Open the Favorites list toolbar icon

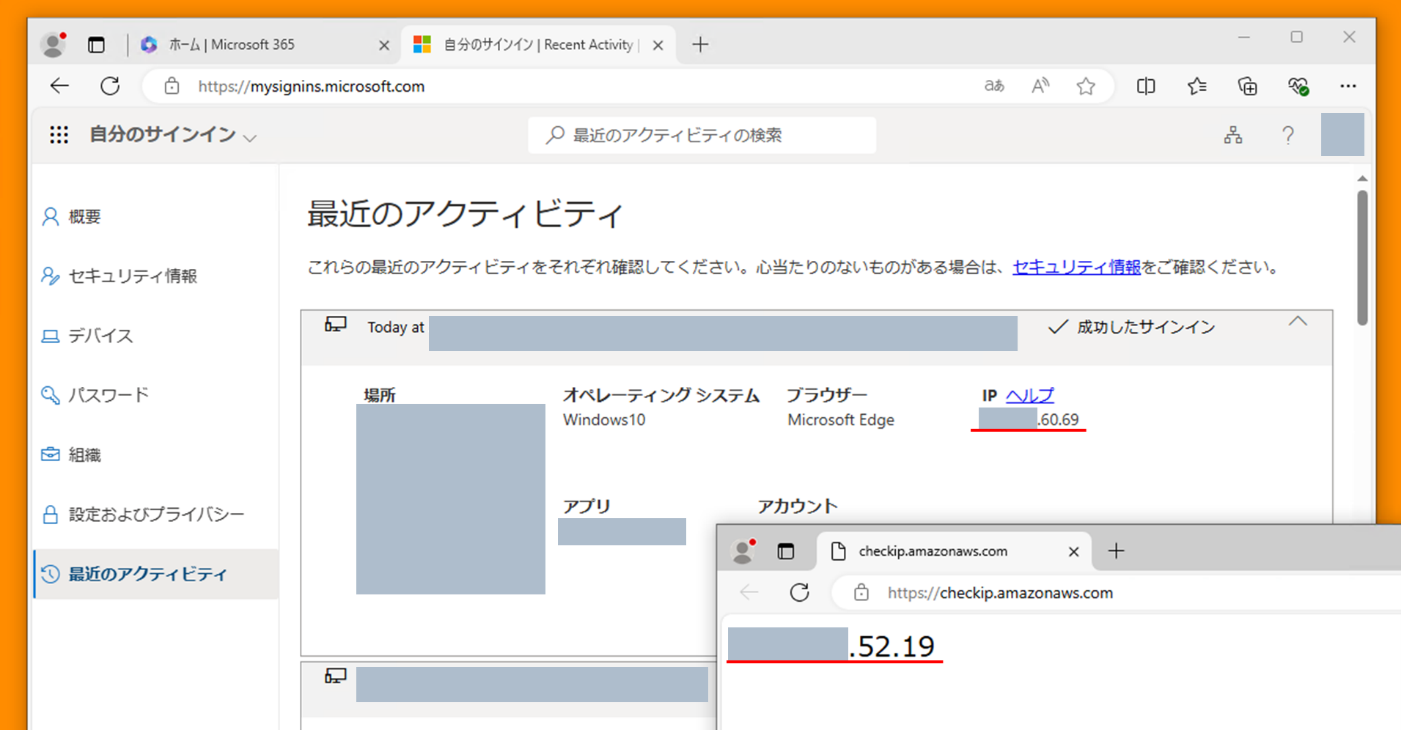tap(1197, 86)
